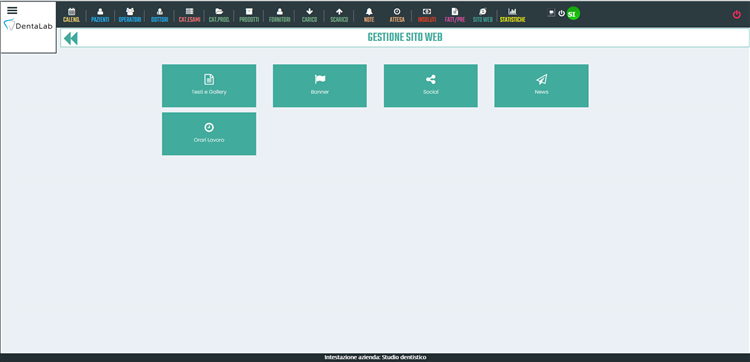Open the Statistiche chart section
750x362 pixels.
coord(512,15)
